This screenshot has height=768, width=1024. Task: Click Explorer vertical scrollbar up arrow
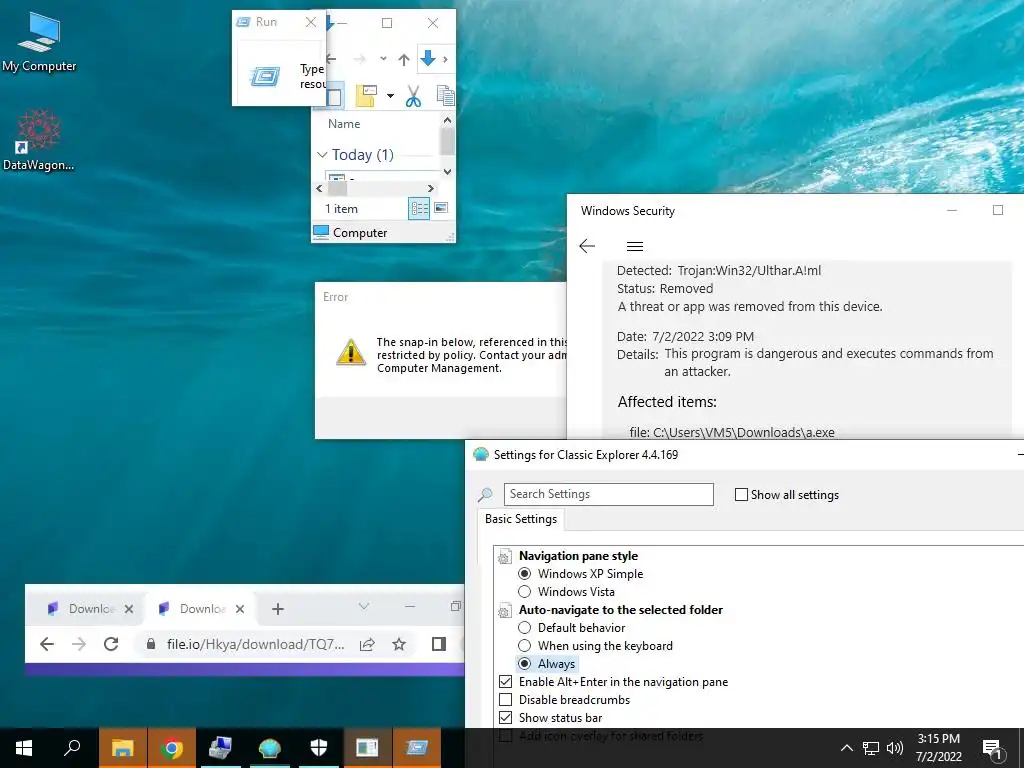coord(447,120)
